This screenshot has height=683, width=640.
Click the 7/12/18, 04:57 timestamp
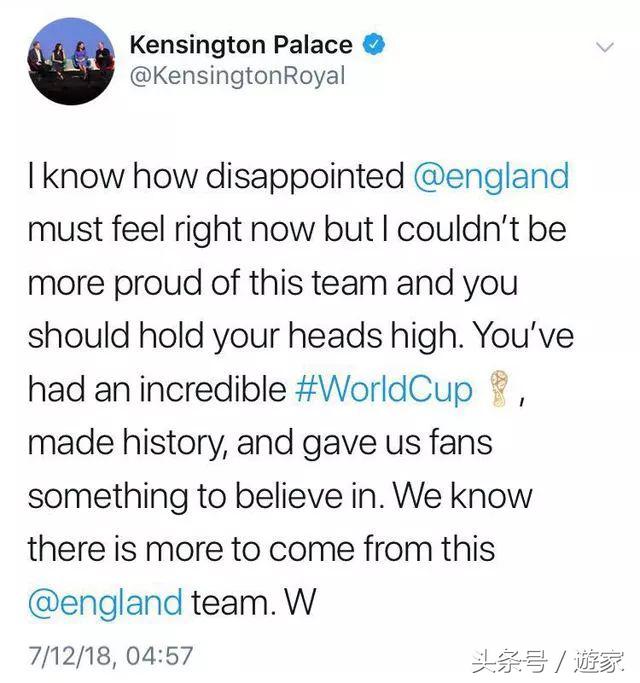(109, 656)
